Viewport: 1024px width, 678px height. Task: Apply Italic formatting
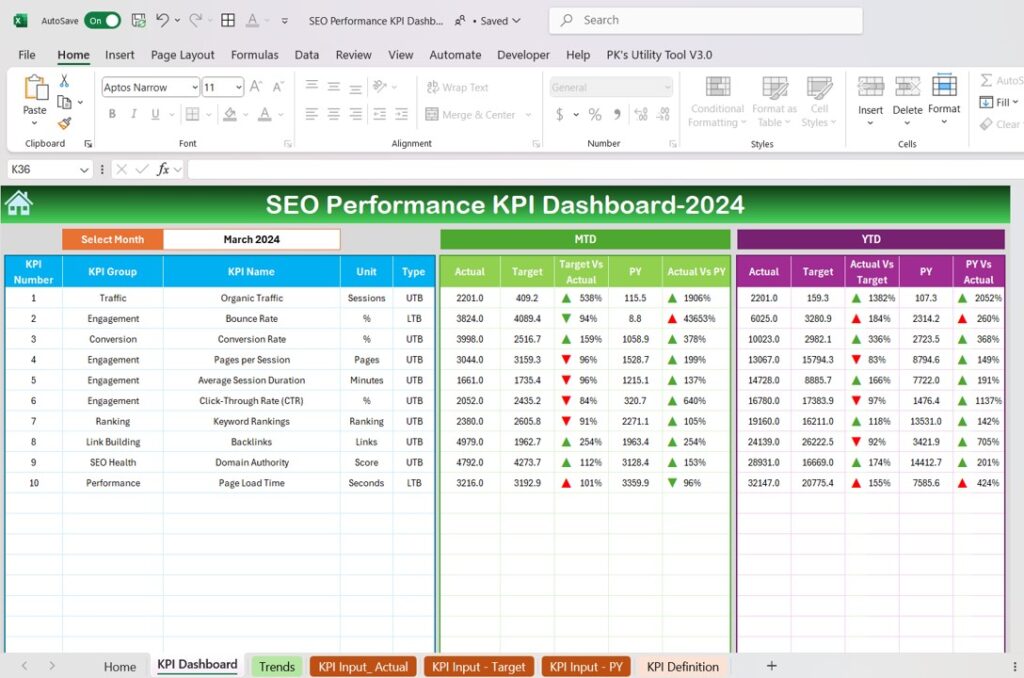[133, 114]
